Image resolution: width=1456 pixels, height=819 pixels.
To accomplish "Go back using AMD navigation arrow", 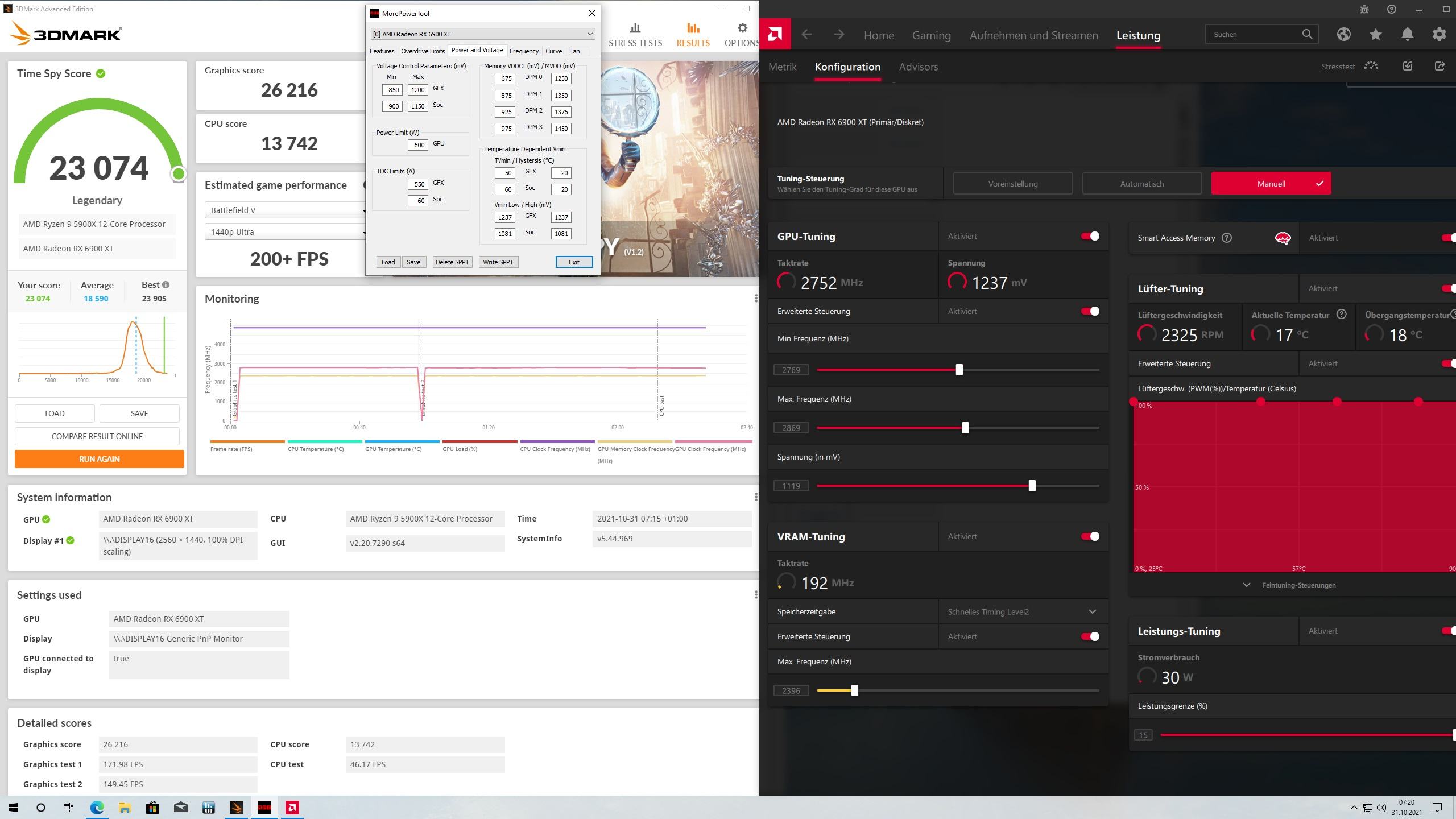I will [806, 35].
